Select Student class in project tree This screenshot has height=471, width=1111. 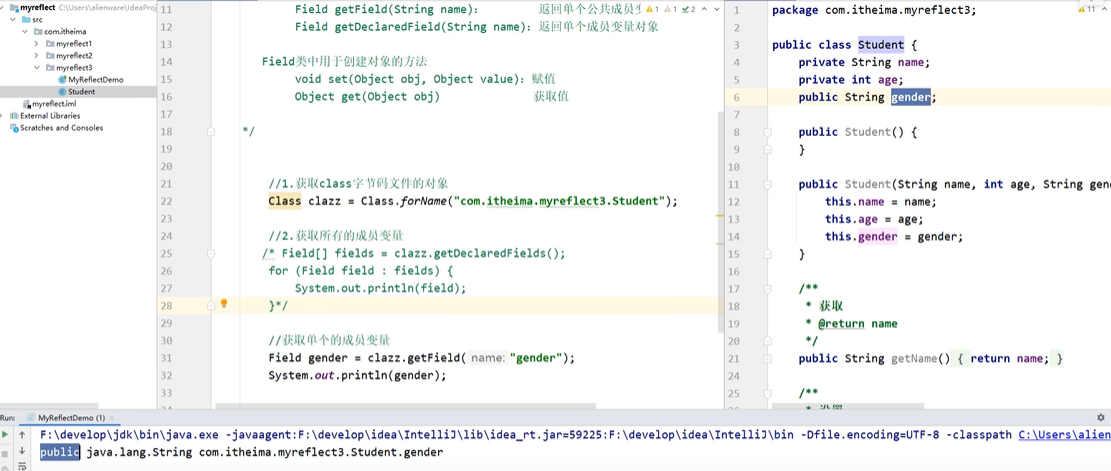tap(81, 92)
